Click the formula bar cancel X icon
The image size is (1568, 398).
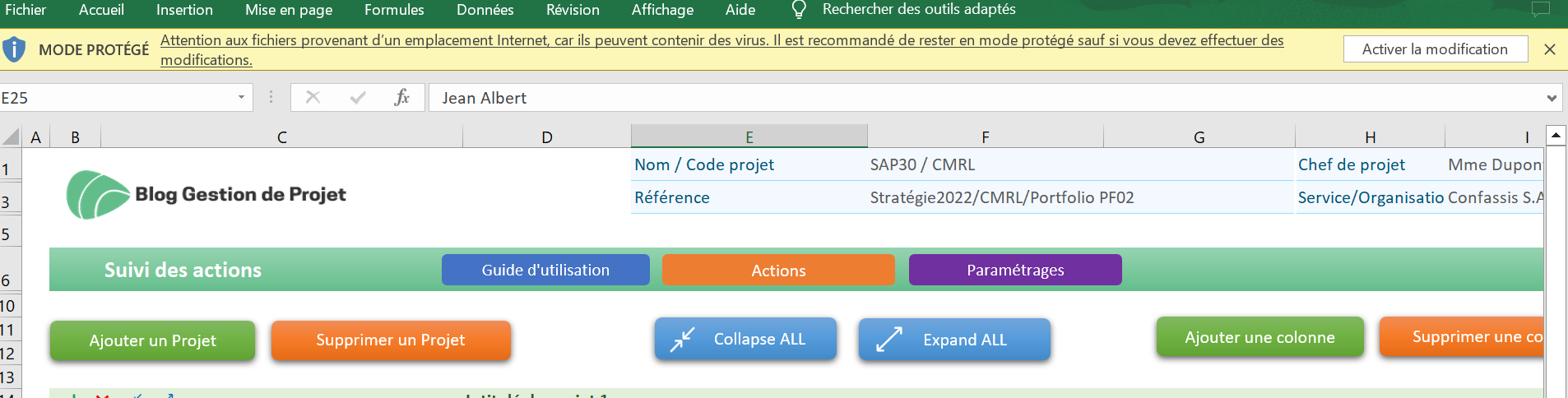[313, 97]
